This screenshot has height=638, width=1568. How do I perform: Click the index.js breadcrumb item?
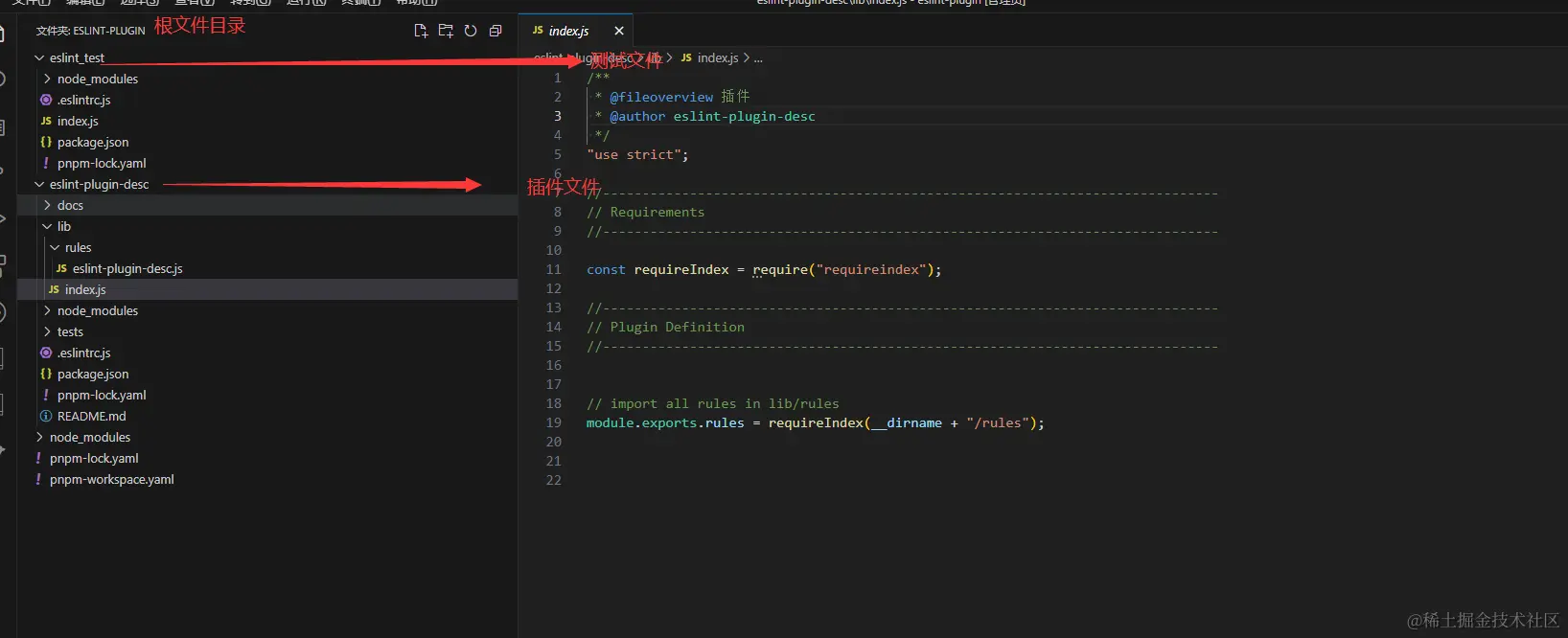tap(718, 58)
